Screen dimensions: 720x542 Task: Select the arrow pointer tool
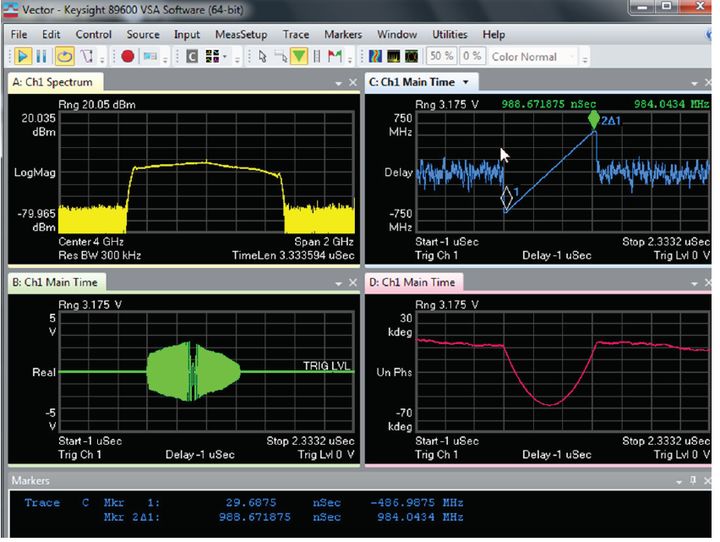(x=262, y=57)
